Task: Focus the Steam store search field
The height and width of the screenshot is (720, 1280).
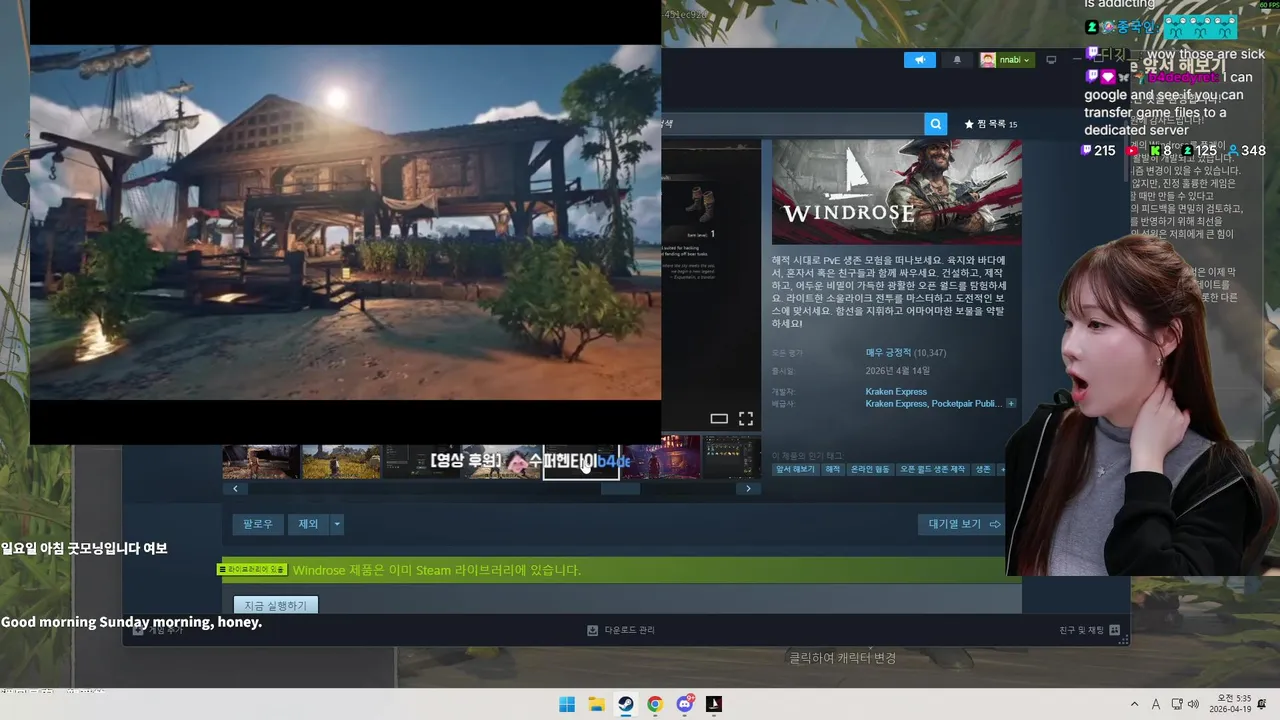Action: point(792,124)
